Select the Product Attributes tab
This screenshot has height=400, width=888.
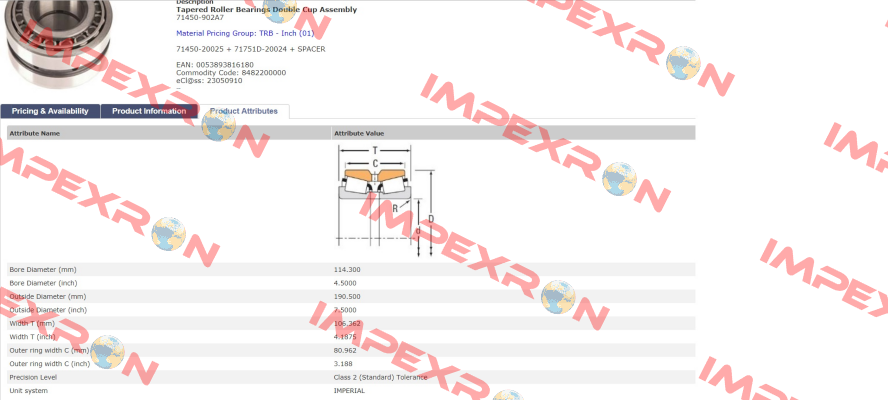point(244,111)
